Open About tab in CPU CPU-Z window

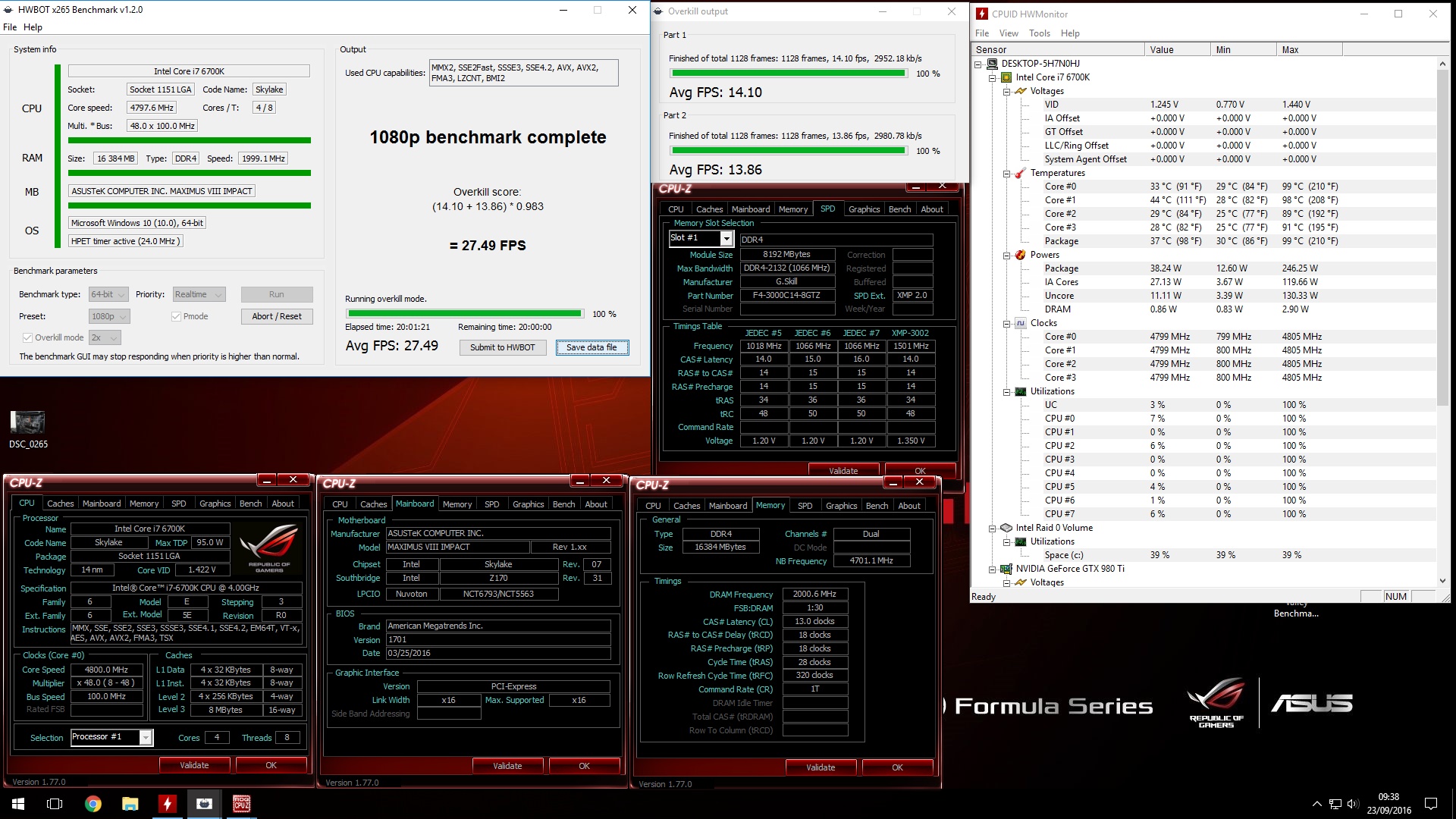coord(283,504)
